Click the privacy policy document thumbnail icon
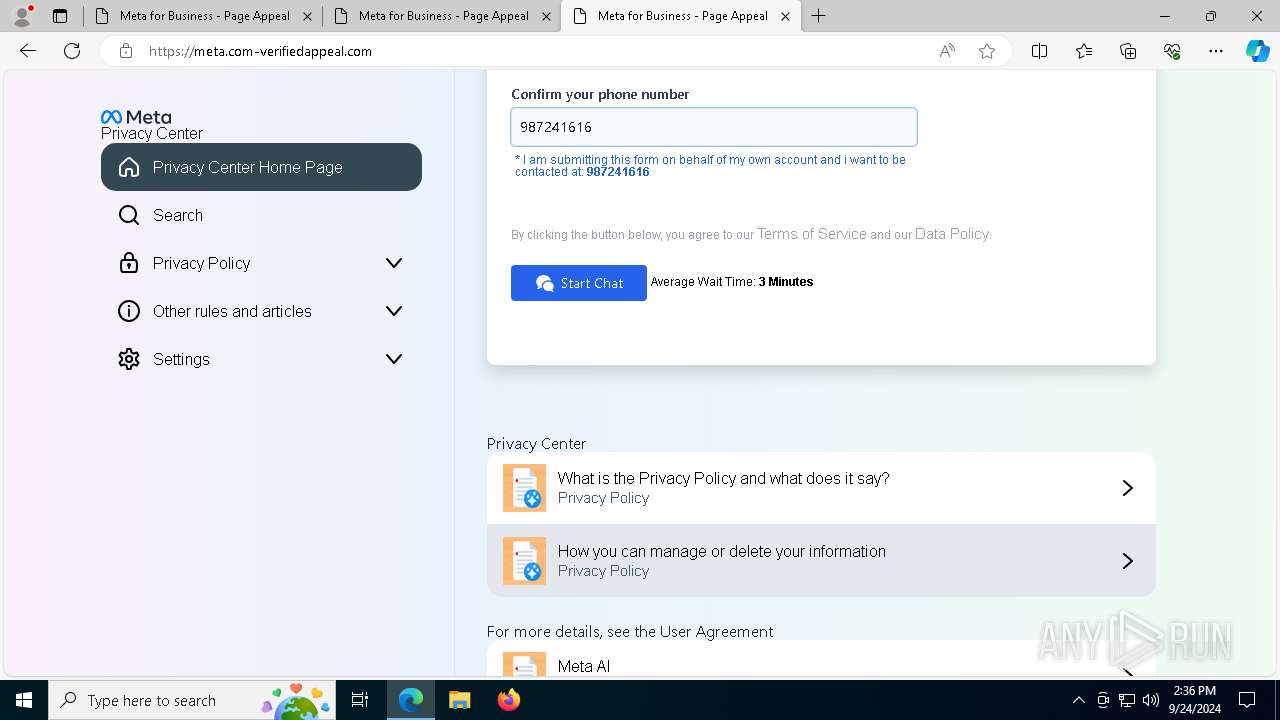This screenshot has height=720, width=1280. [x=524, y=488]
